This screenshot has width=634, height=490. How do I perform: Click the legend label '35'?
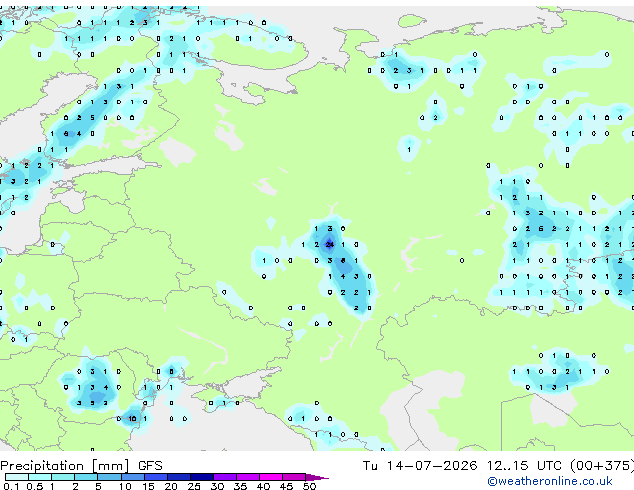tap(240, 486)
